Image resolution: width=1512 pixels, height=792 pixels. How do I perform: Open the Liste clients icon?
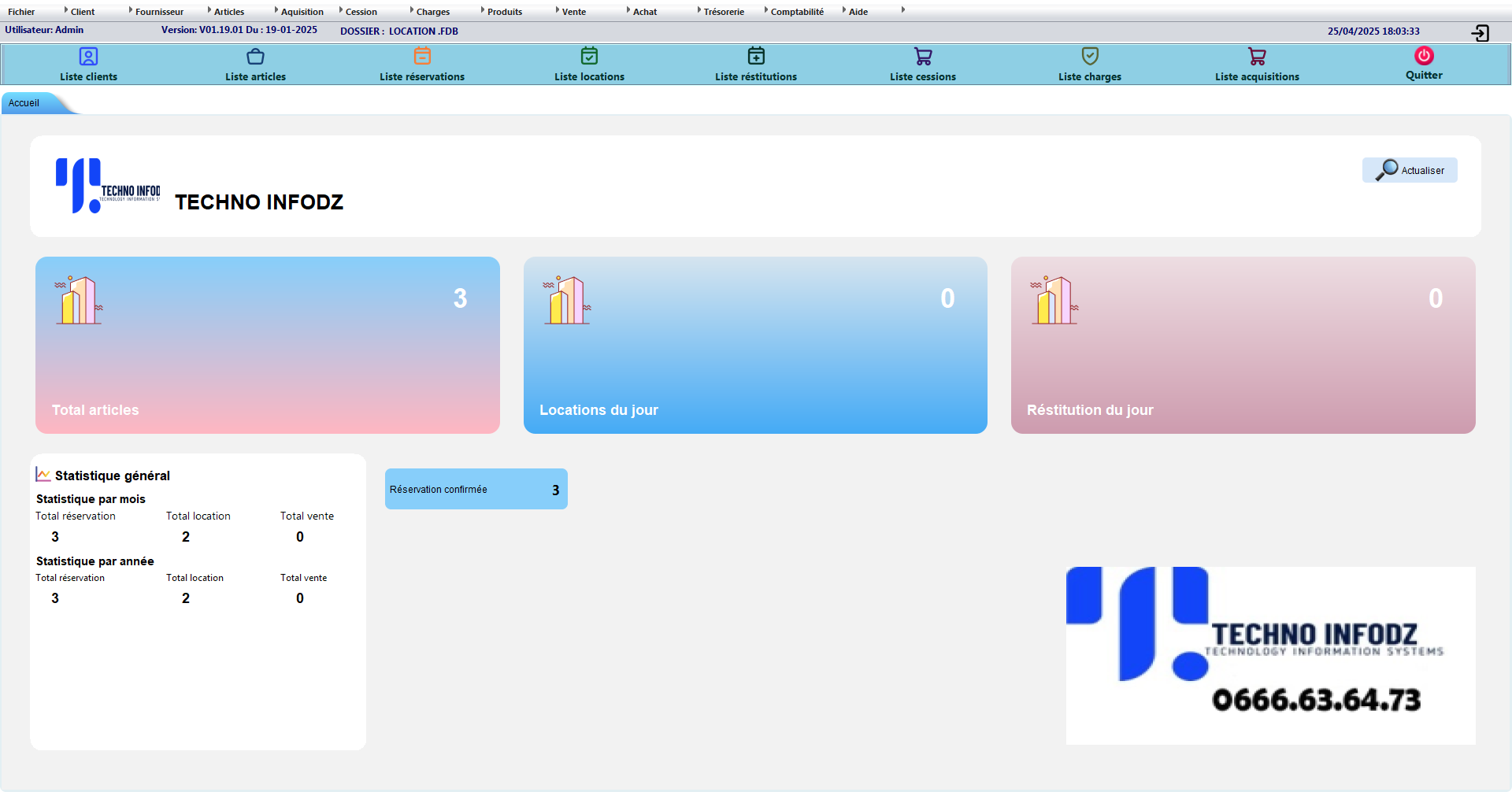[88, 57]
